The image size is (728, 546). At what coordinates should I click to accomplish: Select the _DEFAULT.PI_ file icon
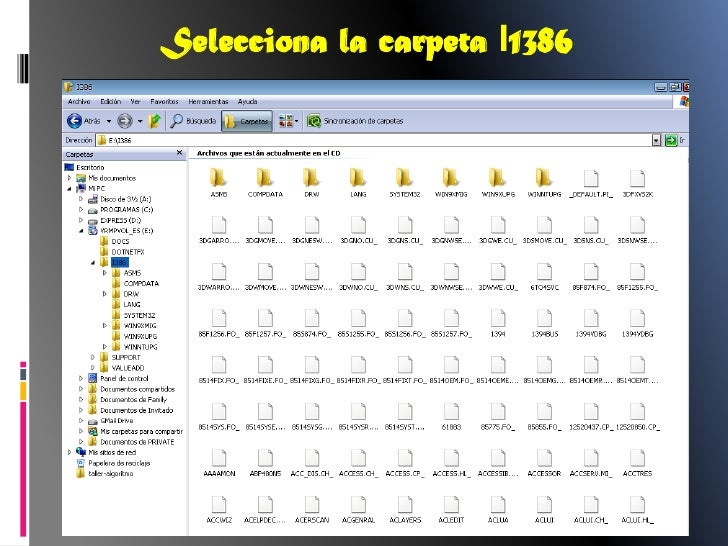coord(591,178)
